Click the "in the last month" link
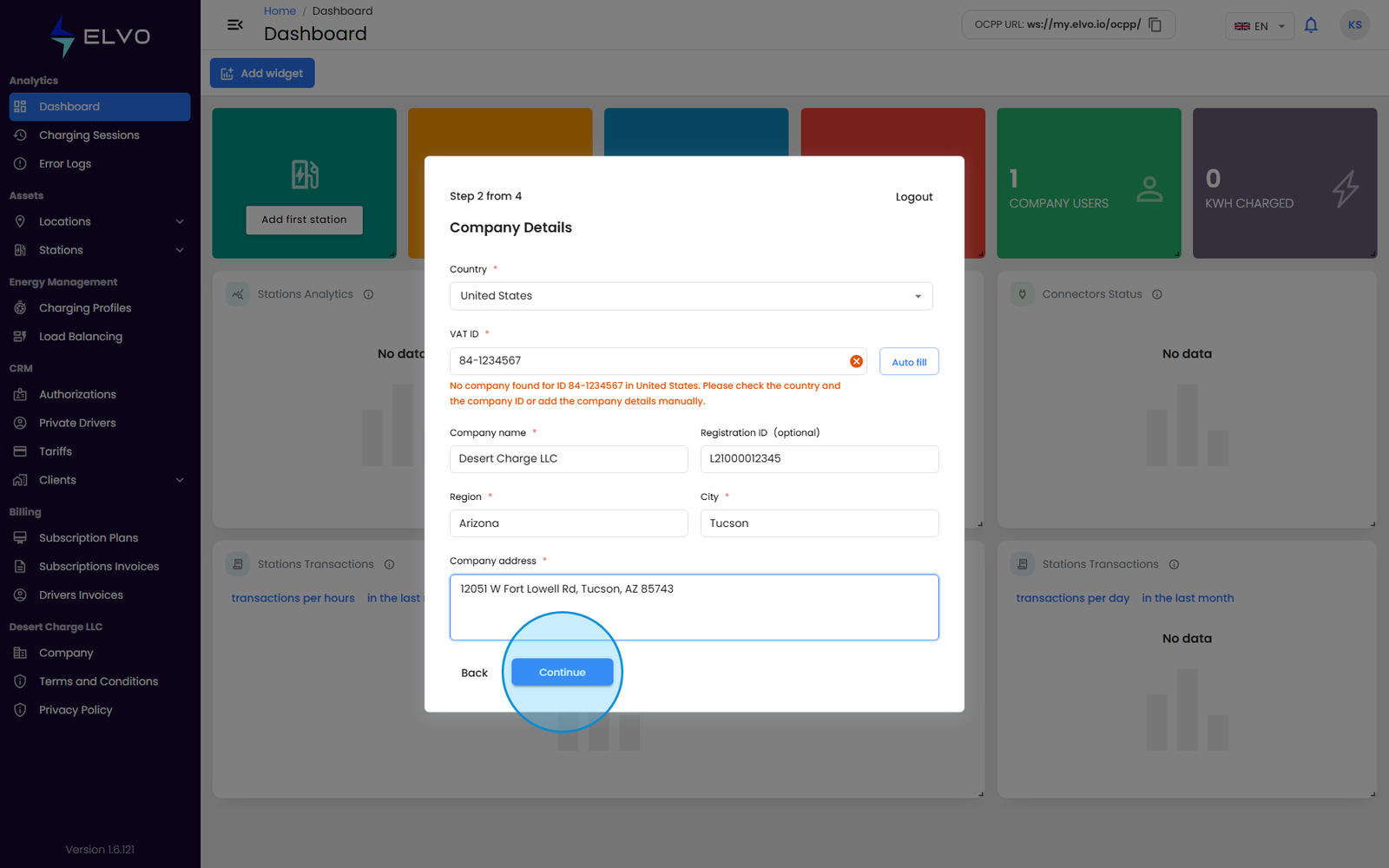The width and height of the screenshot is (1389, 868). click(1188, 599)
